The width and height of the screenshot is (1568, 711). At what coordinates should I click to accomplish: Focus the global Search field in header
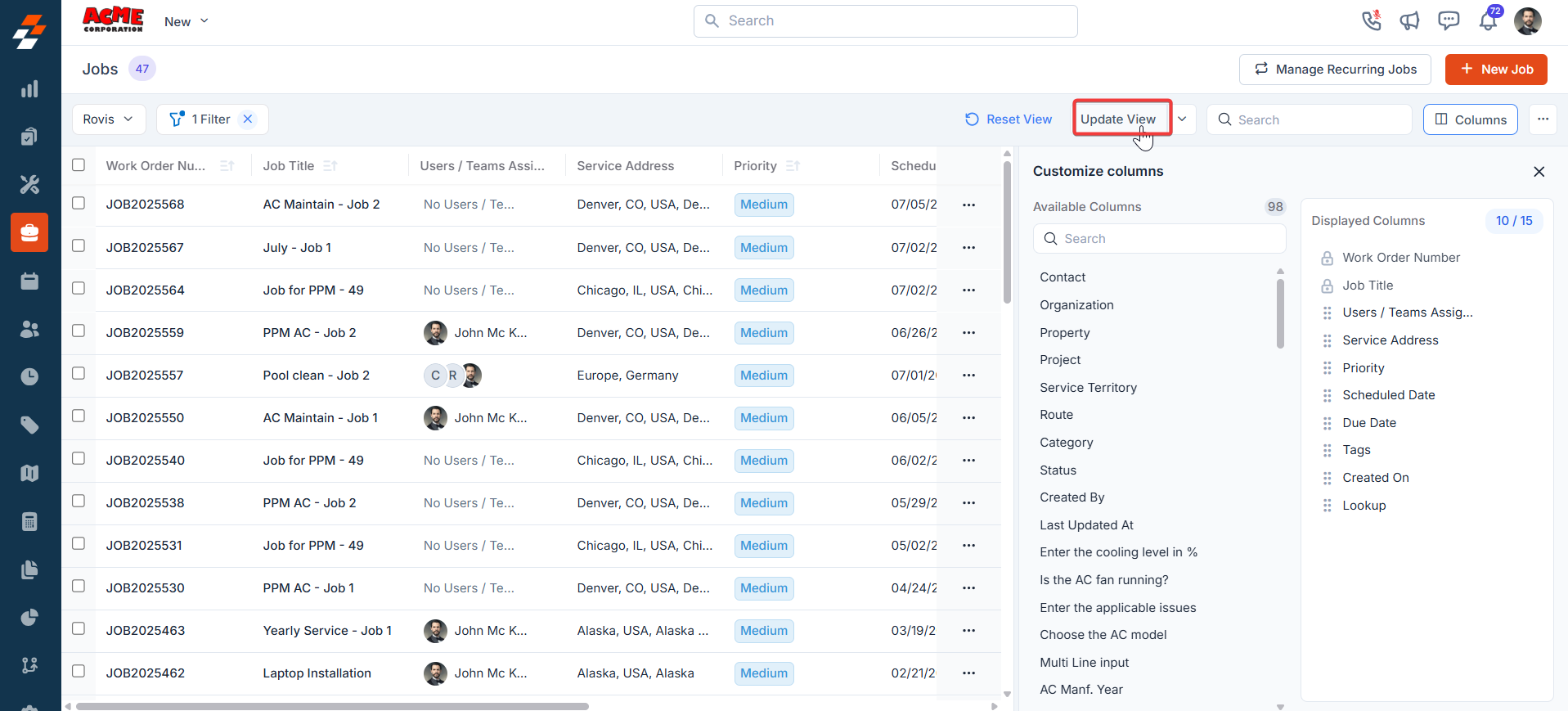[x=886, y=21]
